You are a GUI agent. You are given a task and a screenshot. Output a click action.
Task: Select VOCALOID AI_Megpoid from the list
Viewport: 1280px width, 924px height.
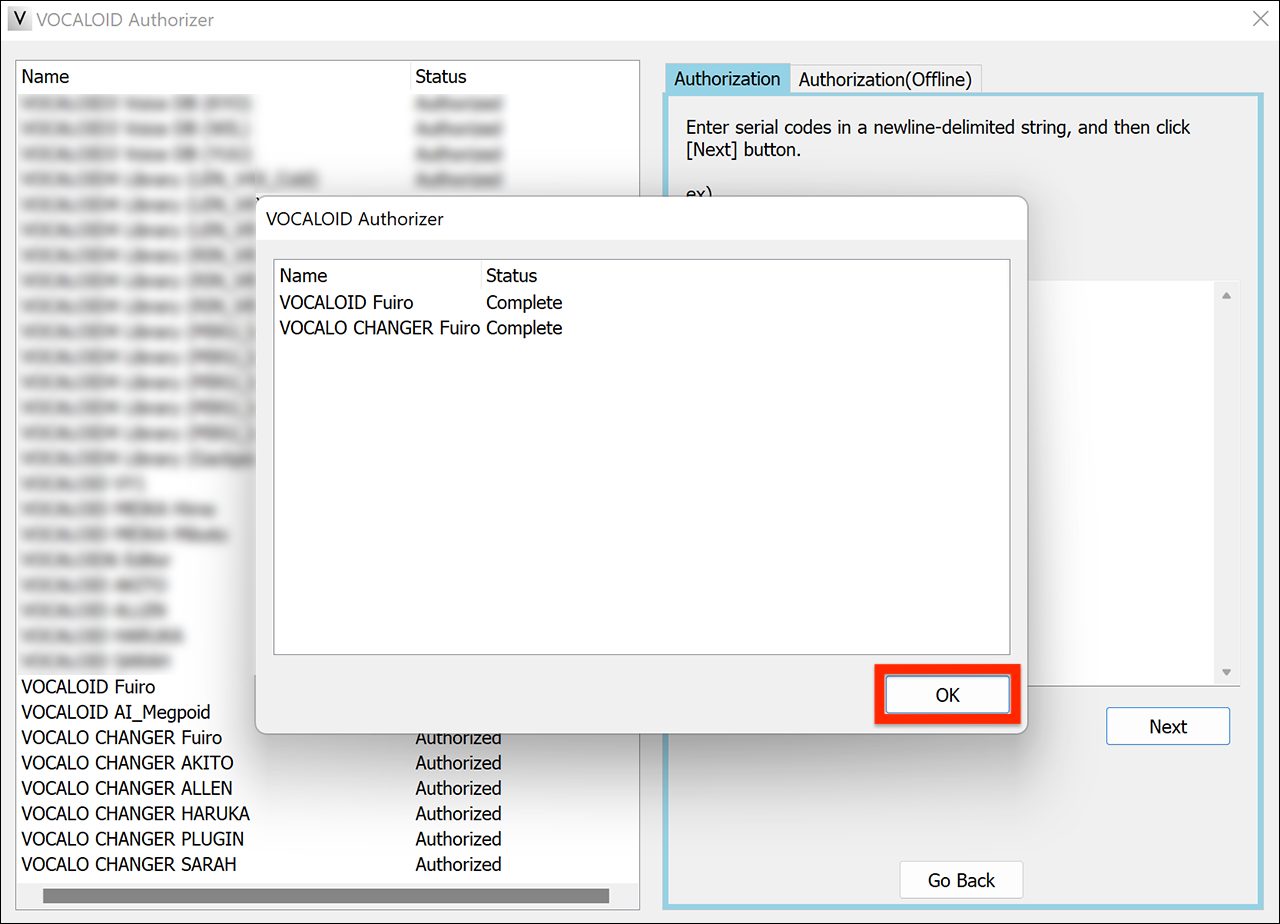pyautogui.click(x=114, y=712)
